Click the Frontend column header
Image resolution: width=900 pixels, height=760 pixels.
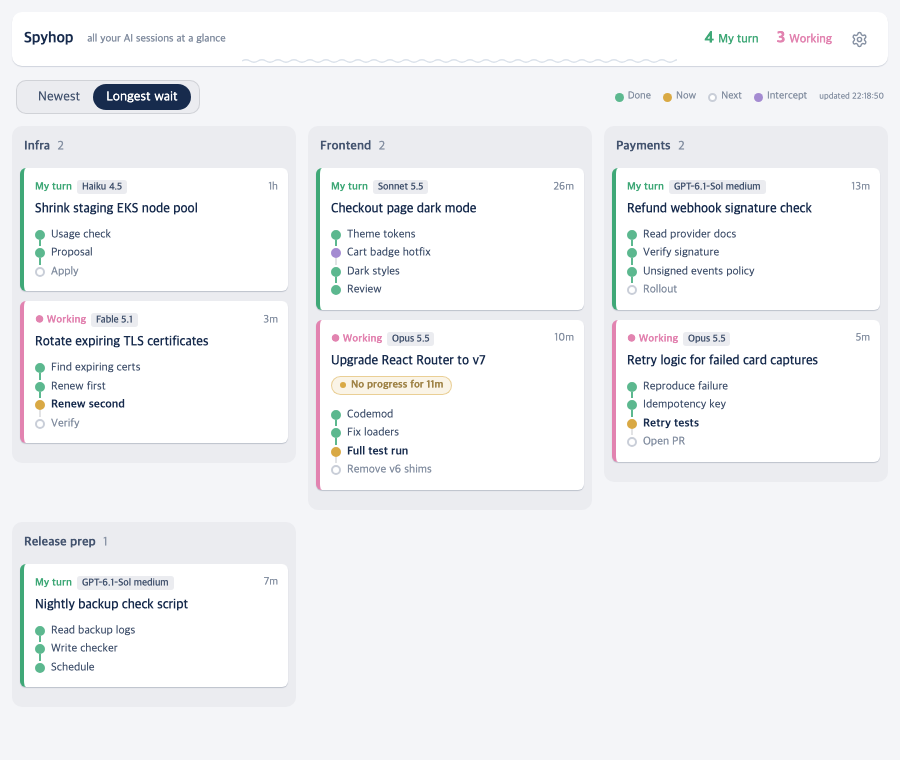tap(345, 145)
